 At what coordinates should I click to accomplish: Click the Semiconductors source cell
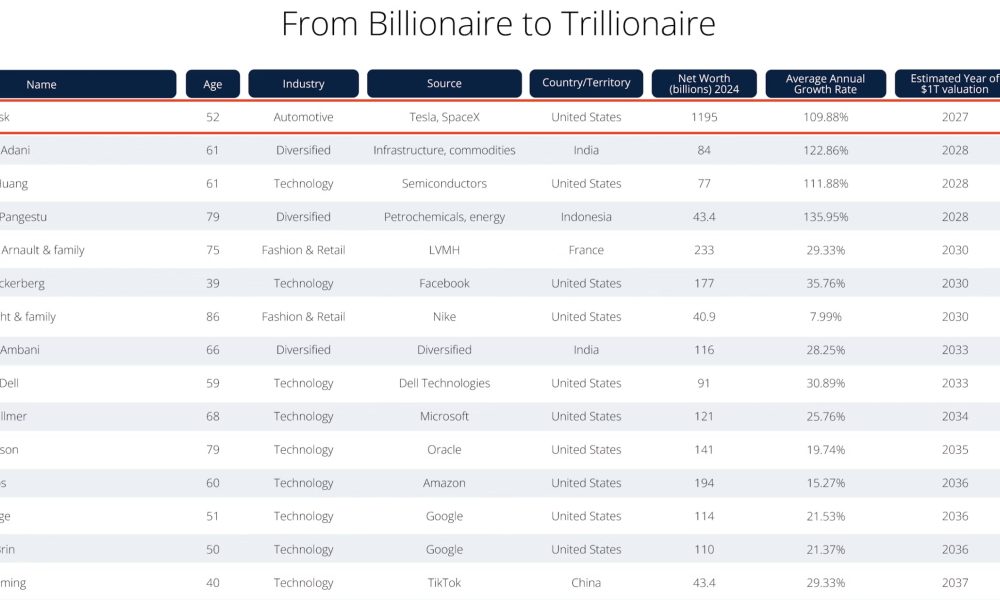(x=445, y=184)
